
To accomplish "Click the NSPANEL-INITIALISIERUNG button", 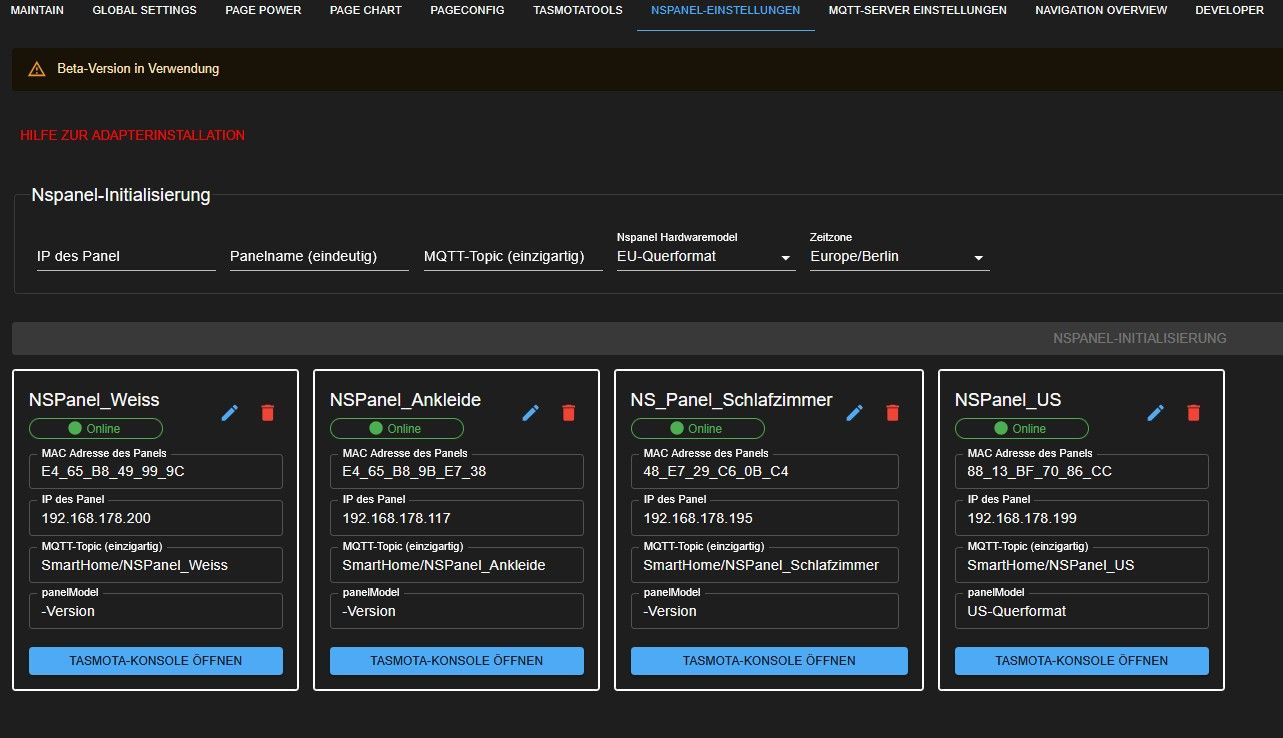I will pyautogui.click(x=1140, y=338).
